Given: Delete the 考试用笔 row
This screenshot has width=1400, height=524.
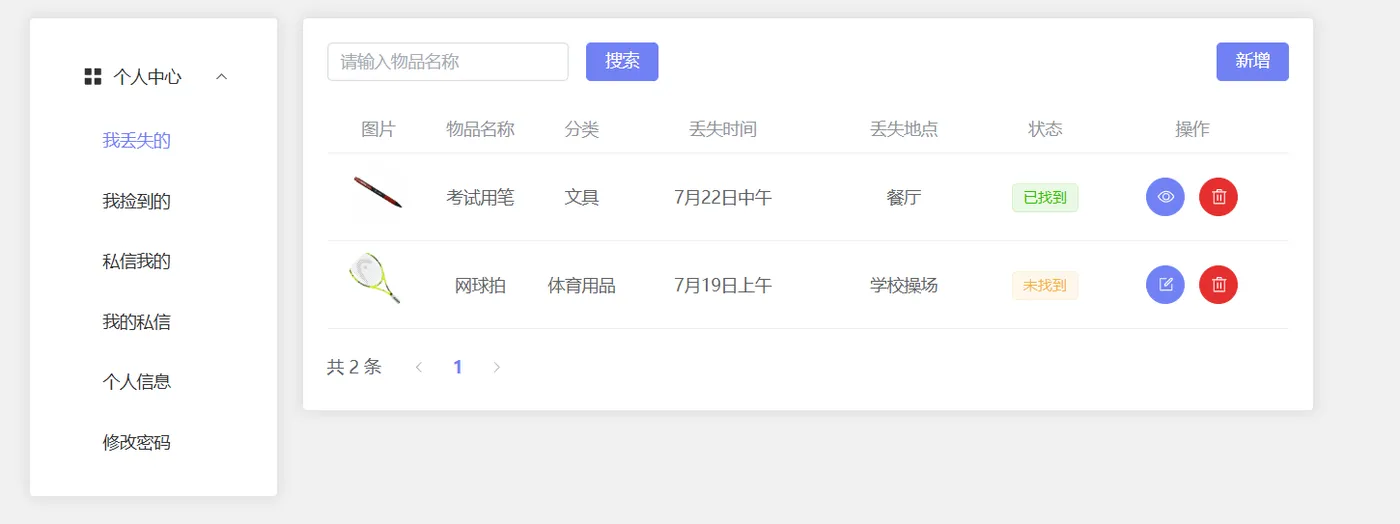Looking at the screenshot, I should [1218, 197].
